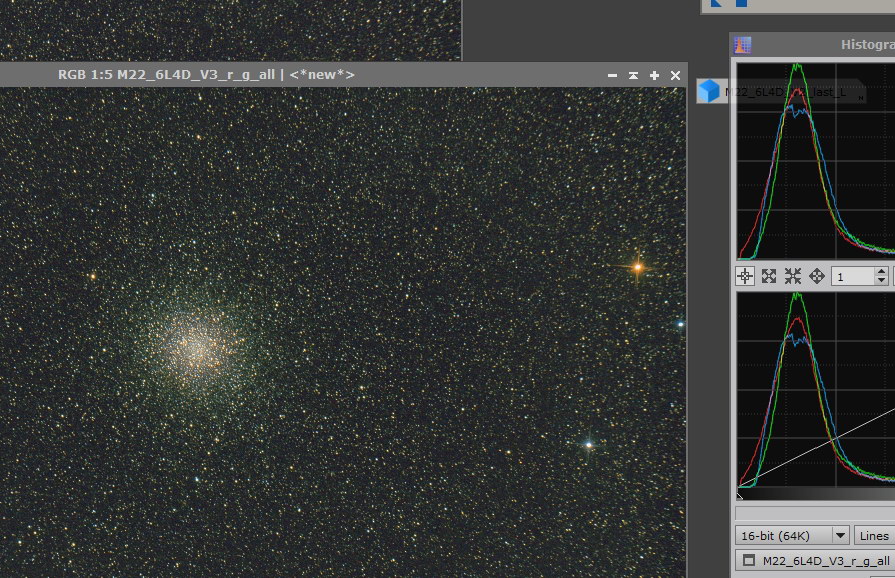Click the Histogram Transformation window icon
The width and height of the screenshot is (895, 578).
click(742, 45)
